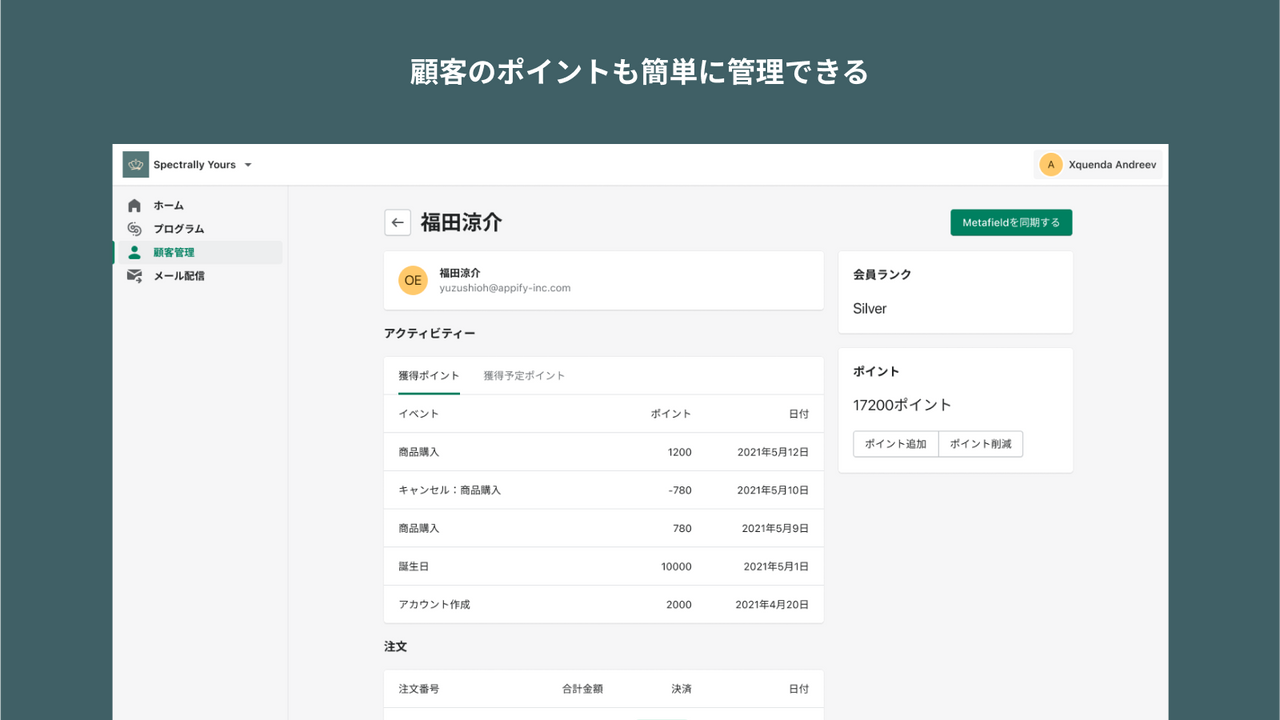Click the 17200ポイント total
Screen dimensions: 1280x720
(902, 405)
